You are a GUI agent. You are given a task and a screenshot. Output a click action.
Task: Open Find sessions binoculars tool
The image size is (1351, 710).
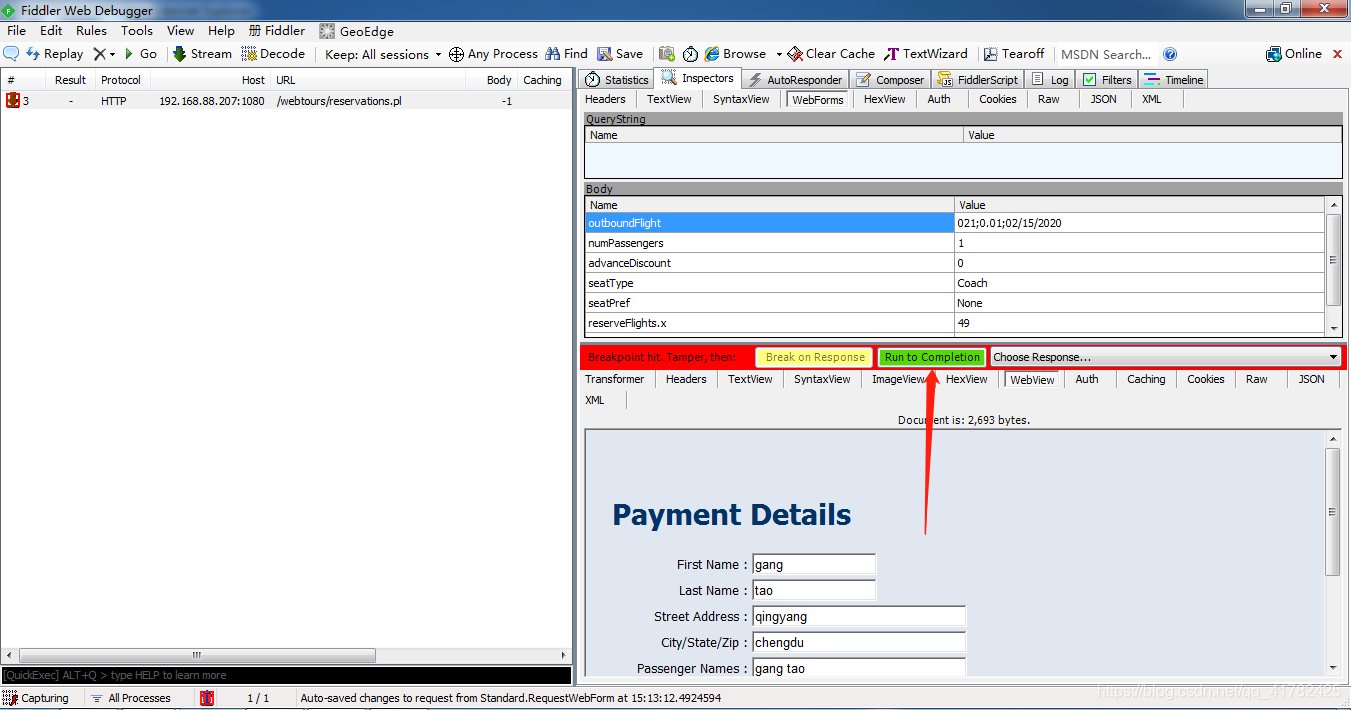point(566,54)
